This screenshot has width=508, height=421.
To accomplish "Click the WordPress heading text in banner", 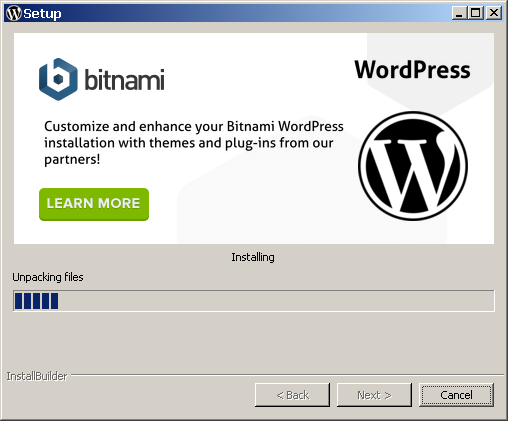I will point(412,70).
